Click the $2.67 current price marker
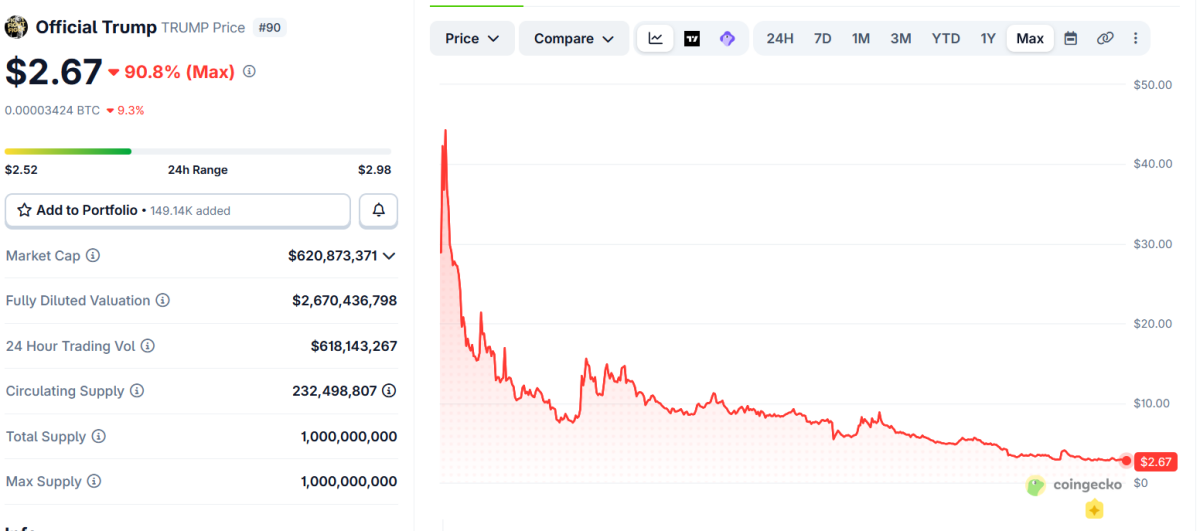Screen dimensions: 1200x531 pos(1155,461)
